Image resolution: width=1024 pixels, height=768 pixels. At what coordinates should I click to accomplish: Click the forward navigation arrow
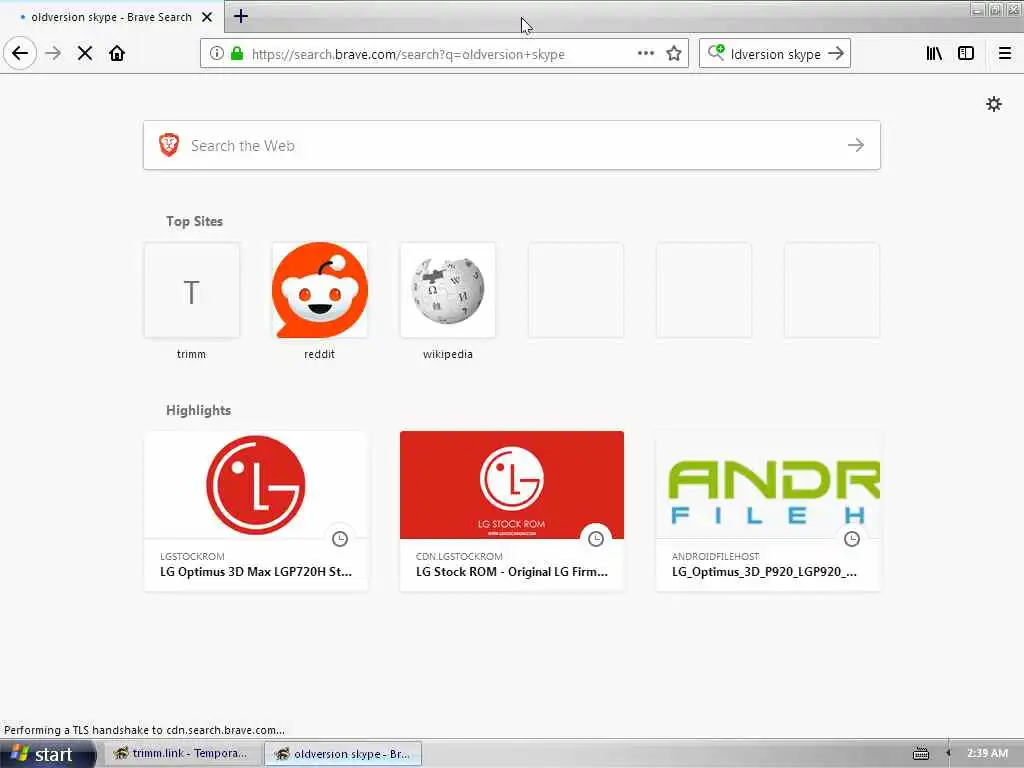[x=53, y=53]
